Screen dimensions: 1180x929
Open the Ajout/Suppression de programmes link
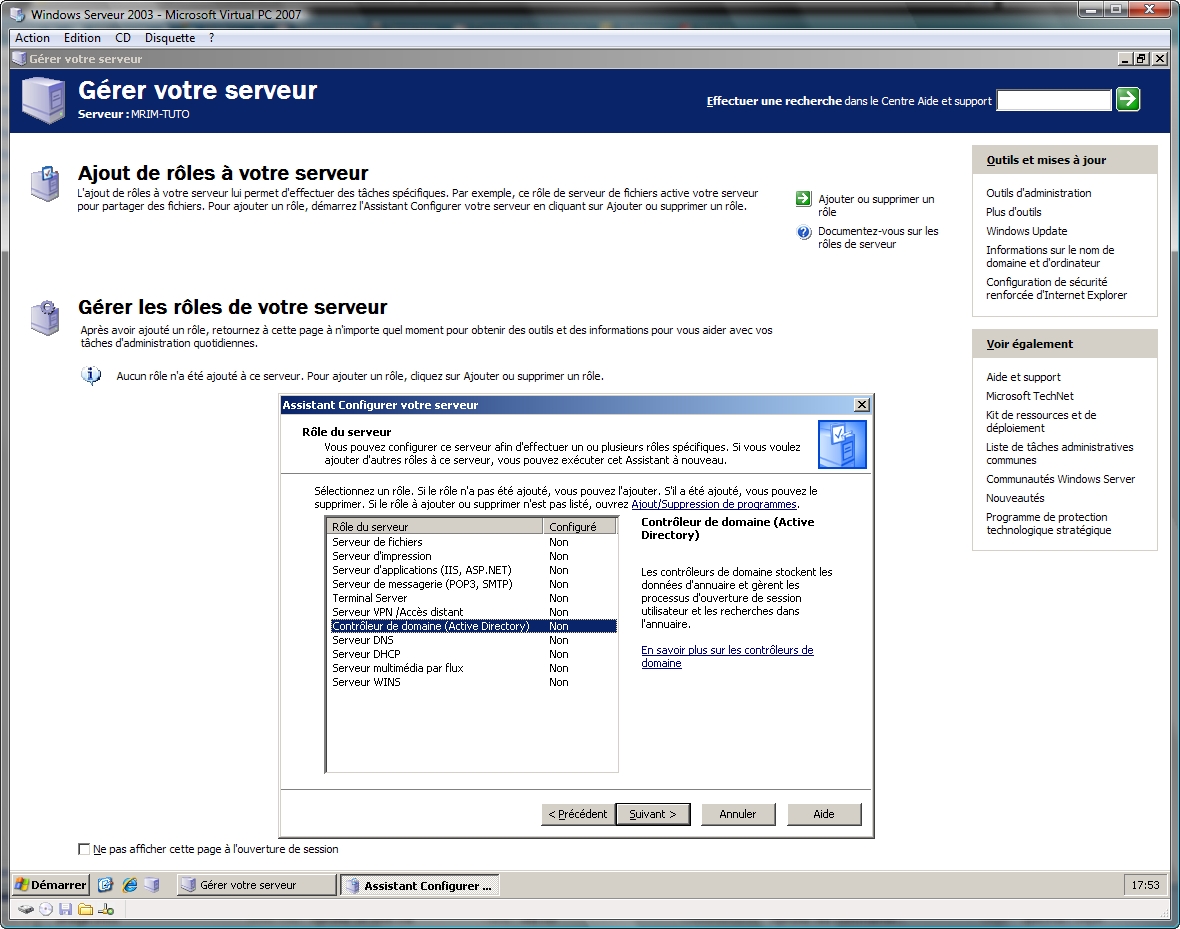coord(713,504)
